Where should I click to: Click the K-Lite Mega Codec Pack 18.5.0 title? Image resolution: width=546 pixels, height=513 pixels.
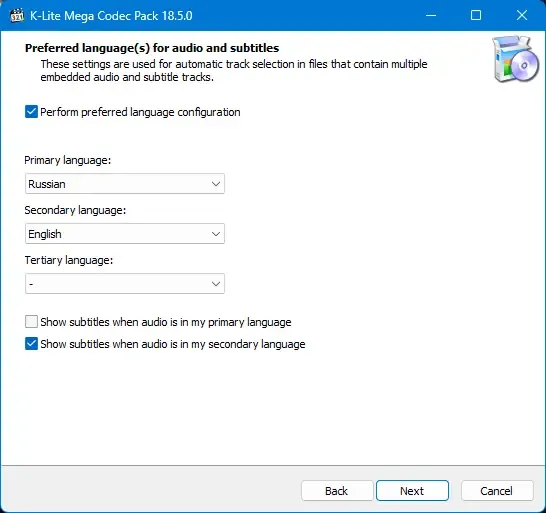click(111, 16)
